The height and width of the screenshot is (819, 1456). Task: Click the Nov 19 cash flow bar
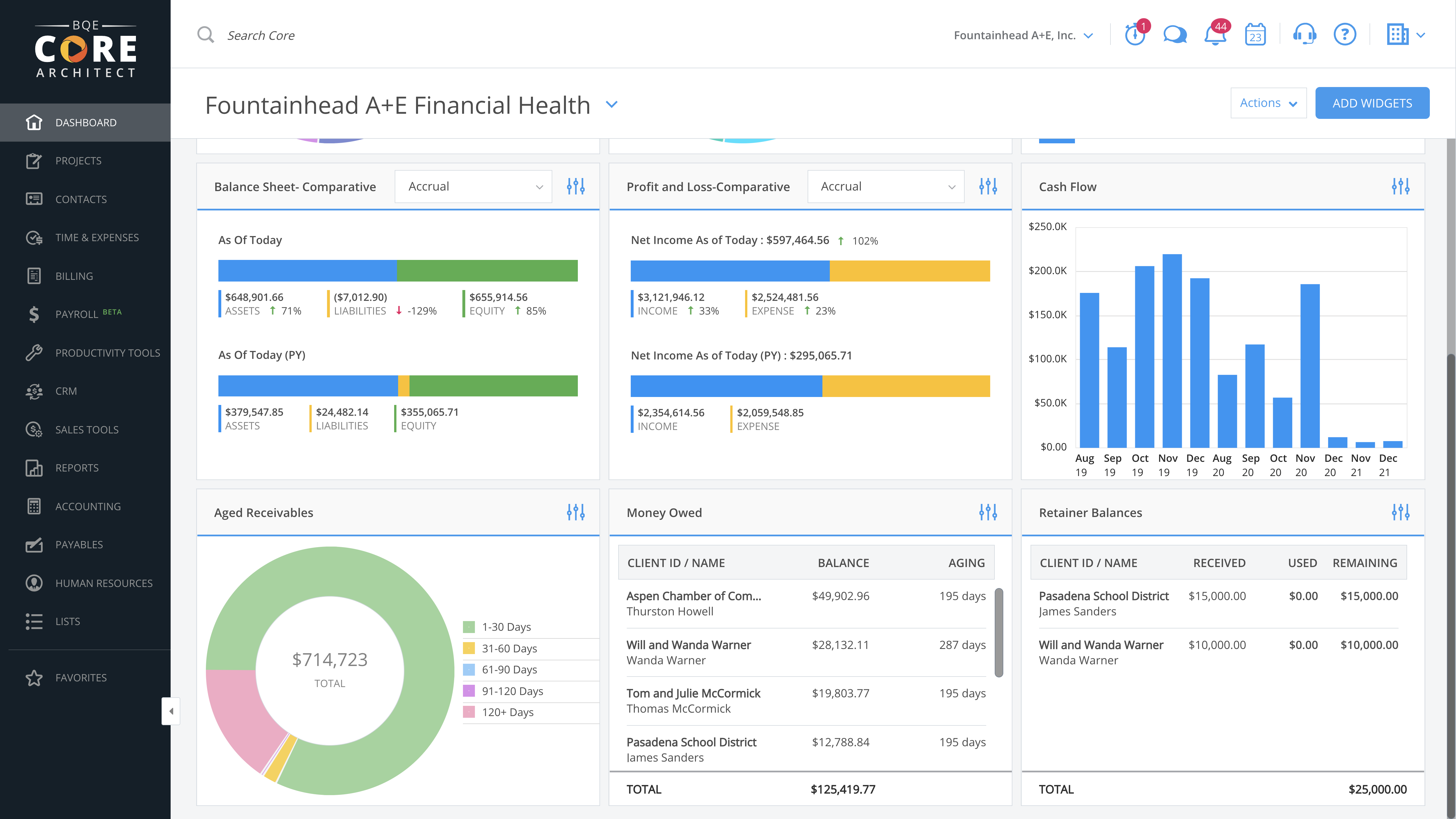[x=1172, y=351]
